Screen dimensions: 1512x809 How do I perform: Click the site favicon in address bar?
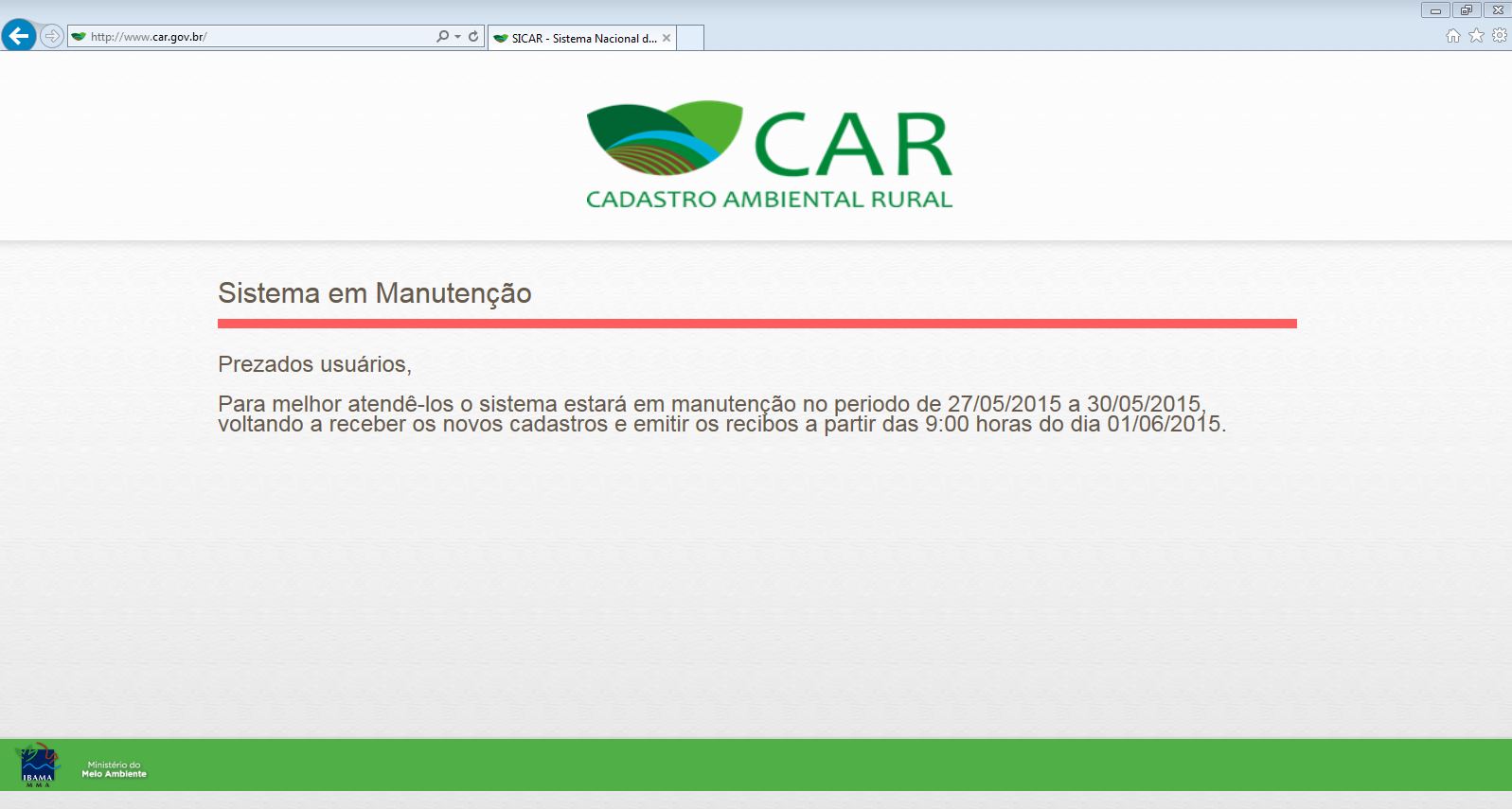pyautogui.click(x=80, y=37)
